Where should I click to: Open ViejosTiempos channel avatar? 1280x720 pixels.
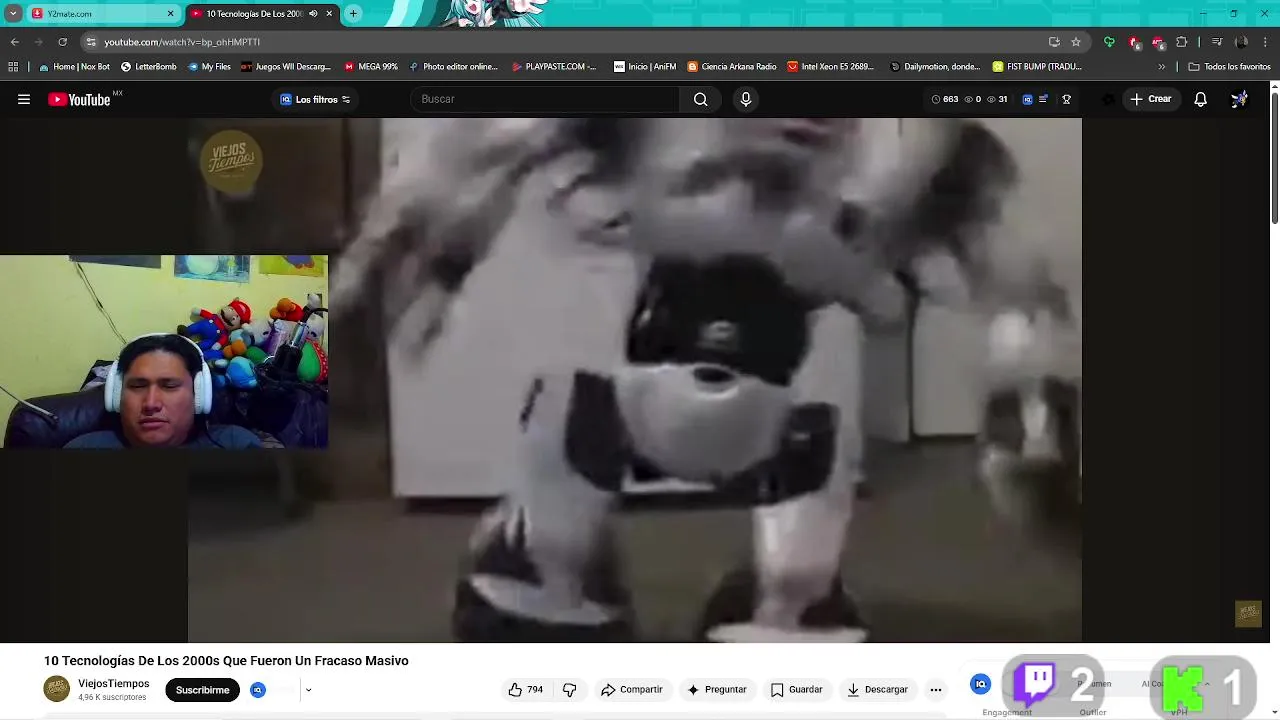[57, 689]
